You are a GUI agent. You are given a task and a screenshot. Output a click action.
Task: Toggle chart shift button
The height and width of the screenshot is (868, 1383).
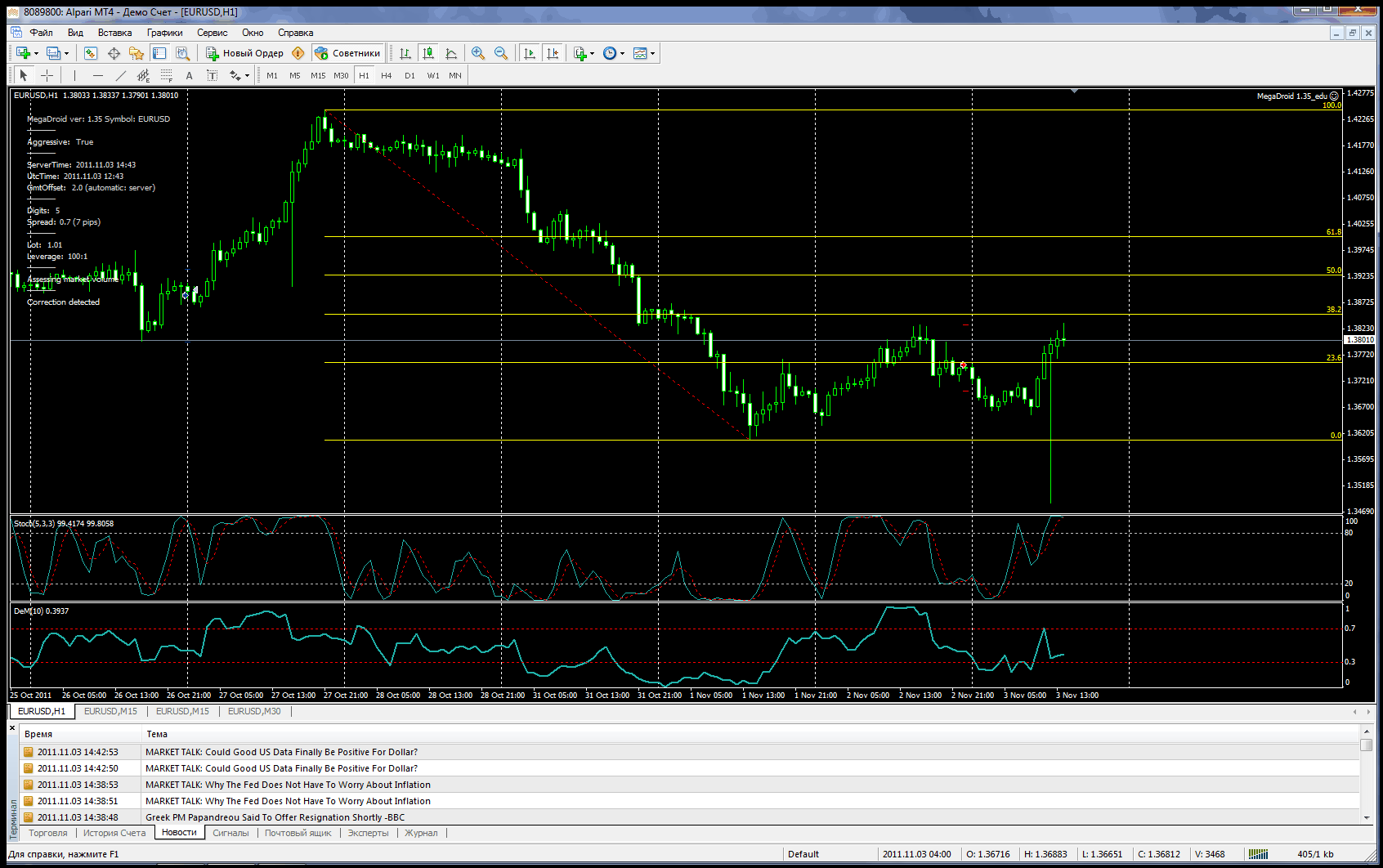pos(553,53)
